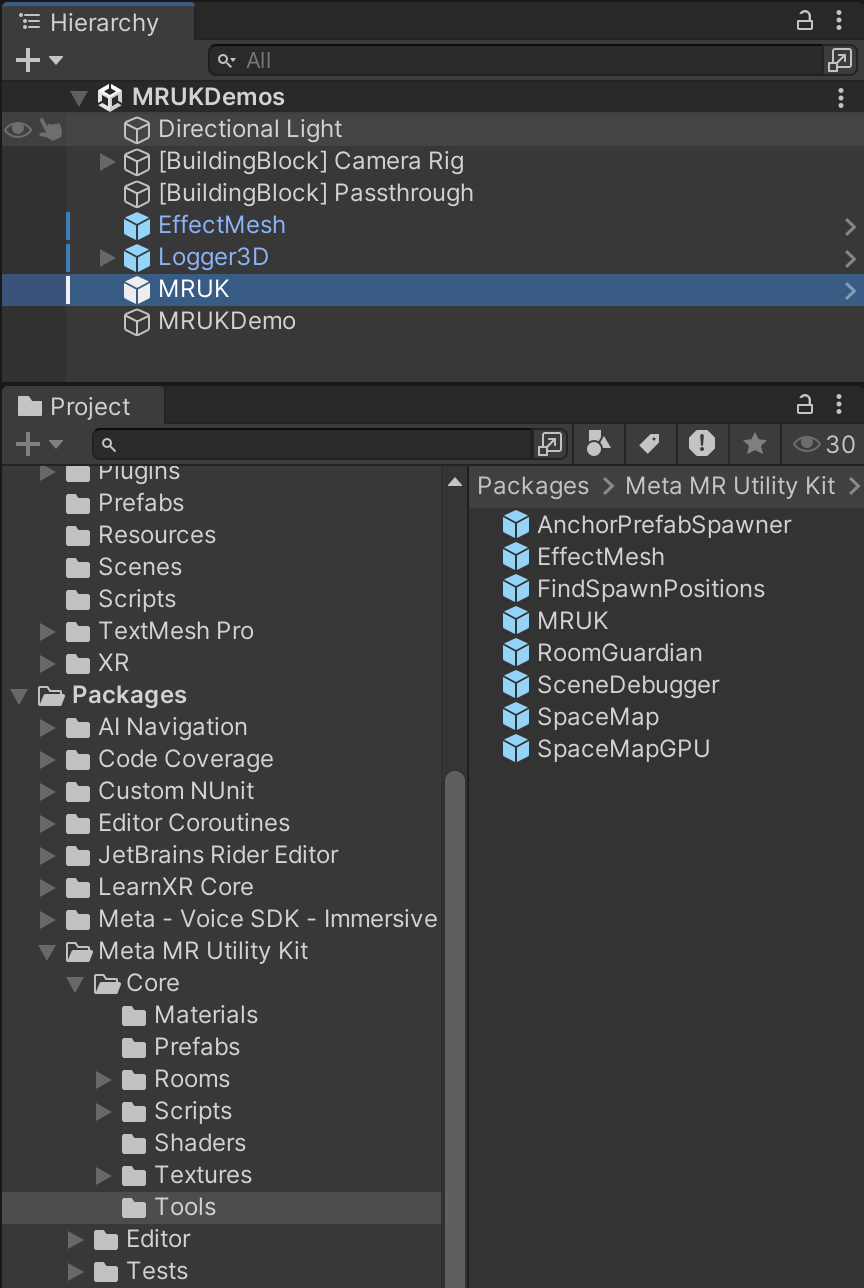The height and width of the screenshot is (1288, 864).
Task: Collapse the Meta MR Utility Kit folder
Action: (x=46, y=951)
